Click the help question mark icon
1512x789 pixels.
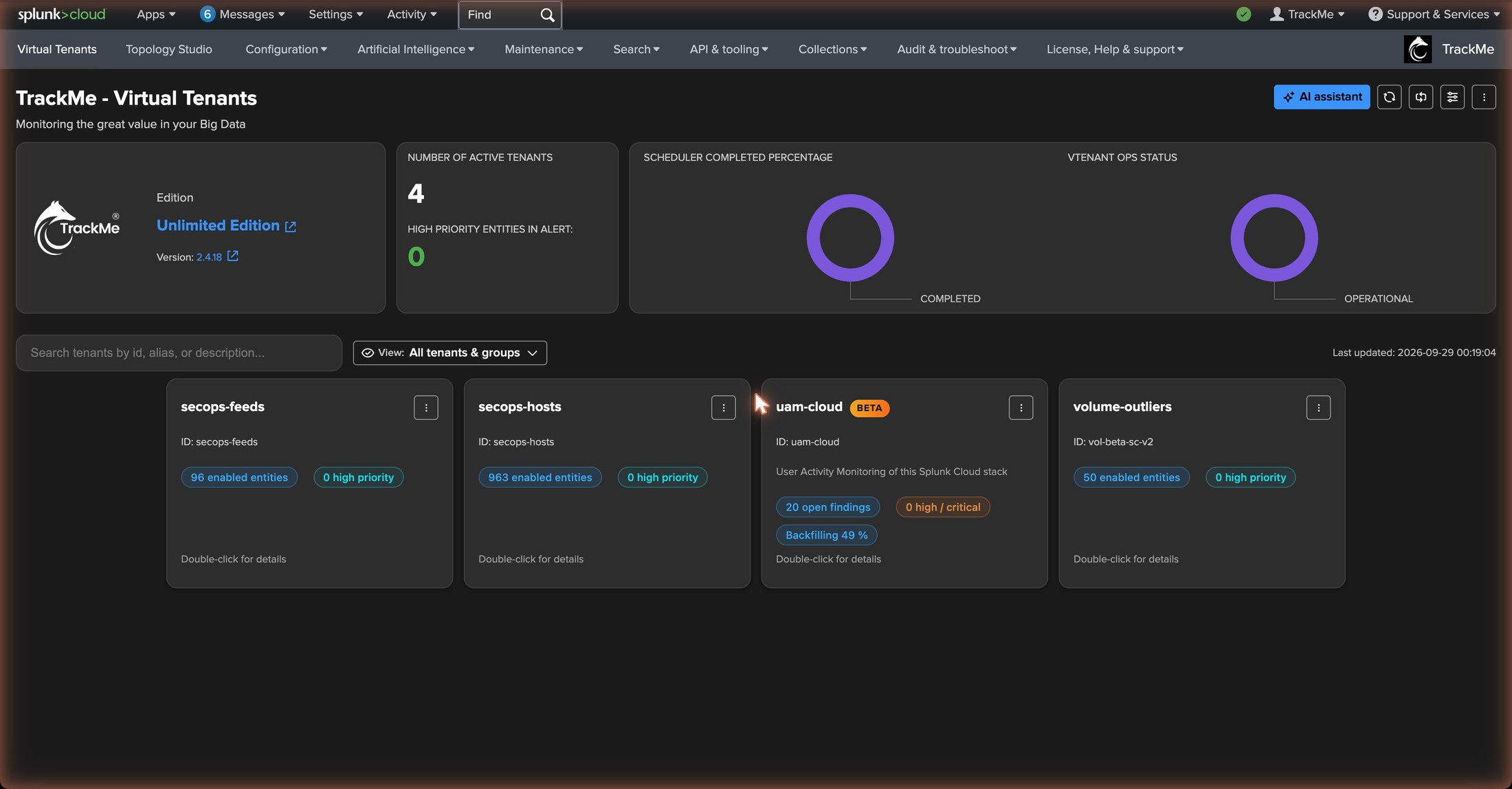click(x=1375, y=14)
